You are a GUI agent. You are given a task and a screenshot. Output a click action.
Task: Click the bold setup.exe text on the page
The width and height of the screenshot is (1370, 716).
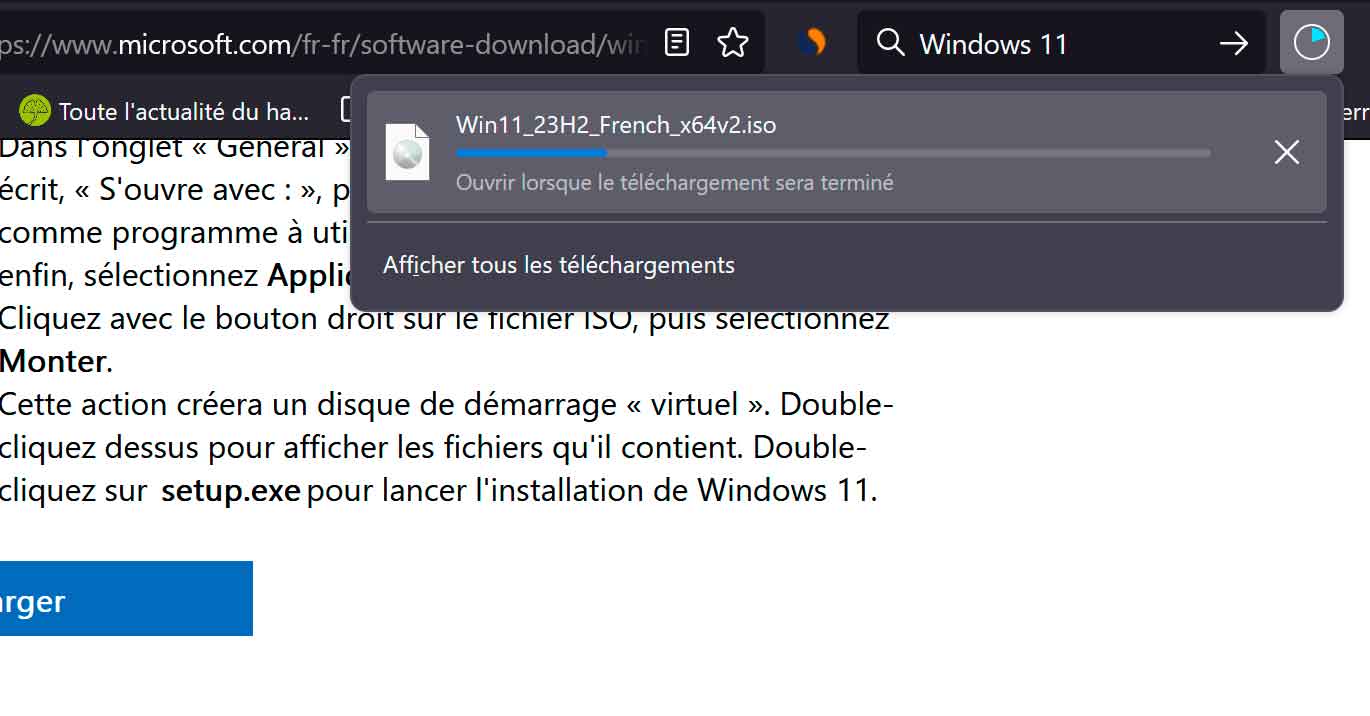pyautogui.click(x=231, y=491)
